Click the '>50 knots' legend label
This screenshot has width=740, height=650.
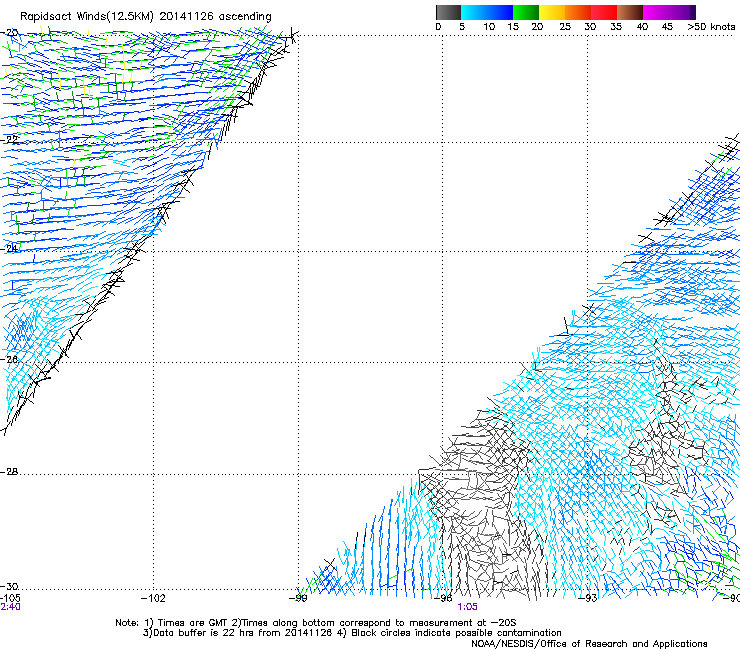tap(711, 27)
